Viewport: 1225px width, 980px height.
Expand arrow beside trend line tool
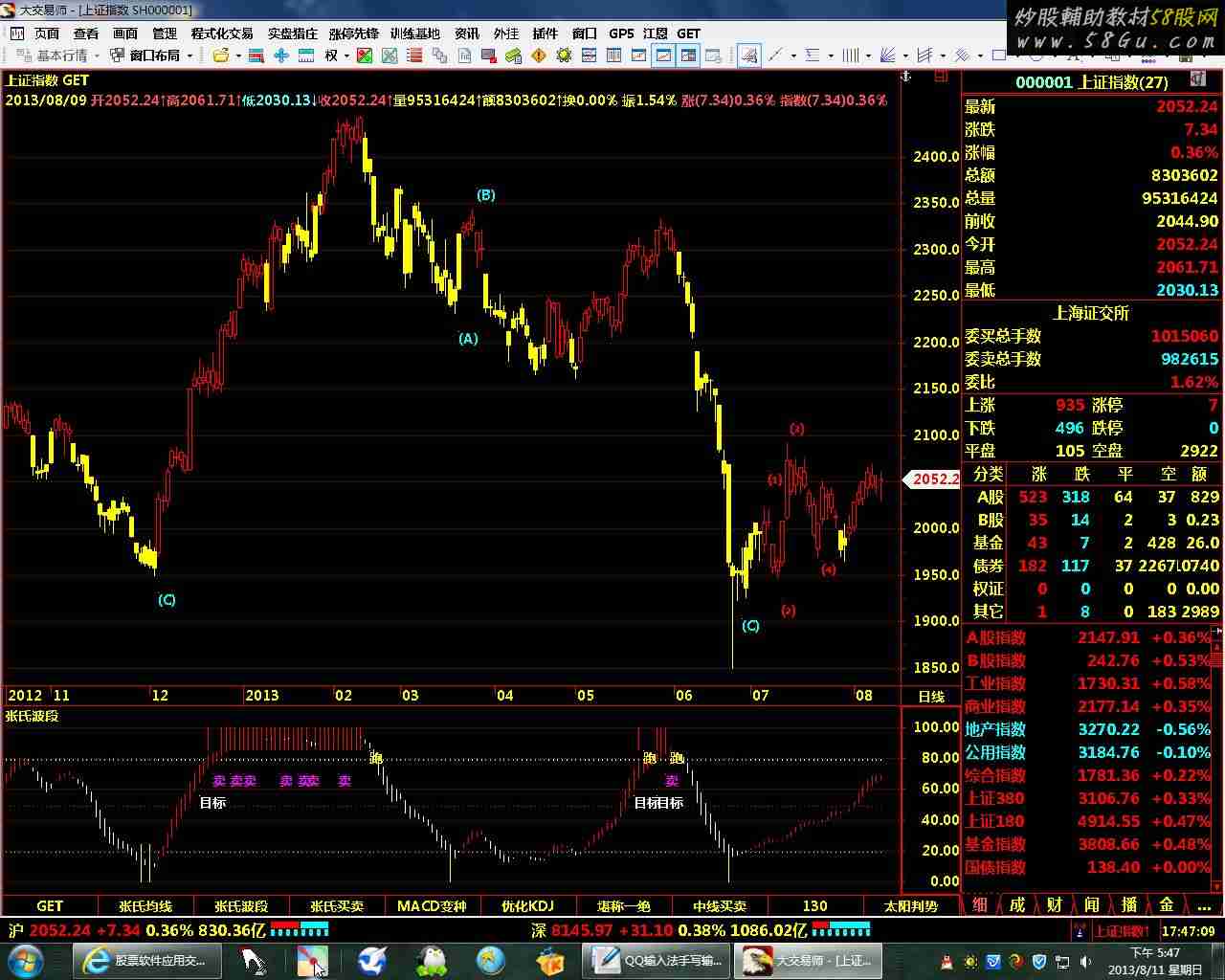pos(793,56)
